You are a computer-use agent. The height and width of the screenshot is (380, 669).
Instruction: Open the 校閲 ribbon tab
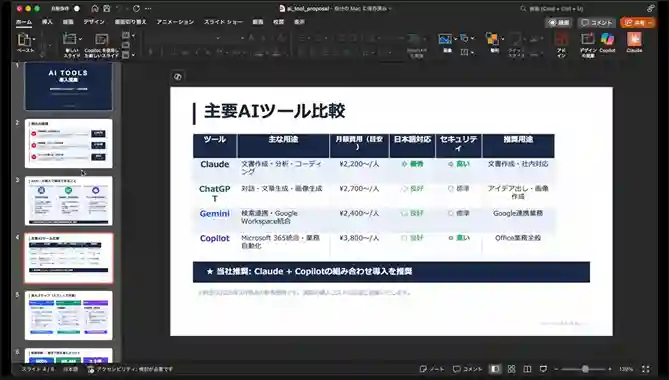[x=279, y=22]
